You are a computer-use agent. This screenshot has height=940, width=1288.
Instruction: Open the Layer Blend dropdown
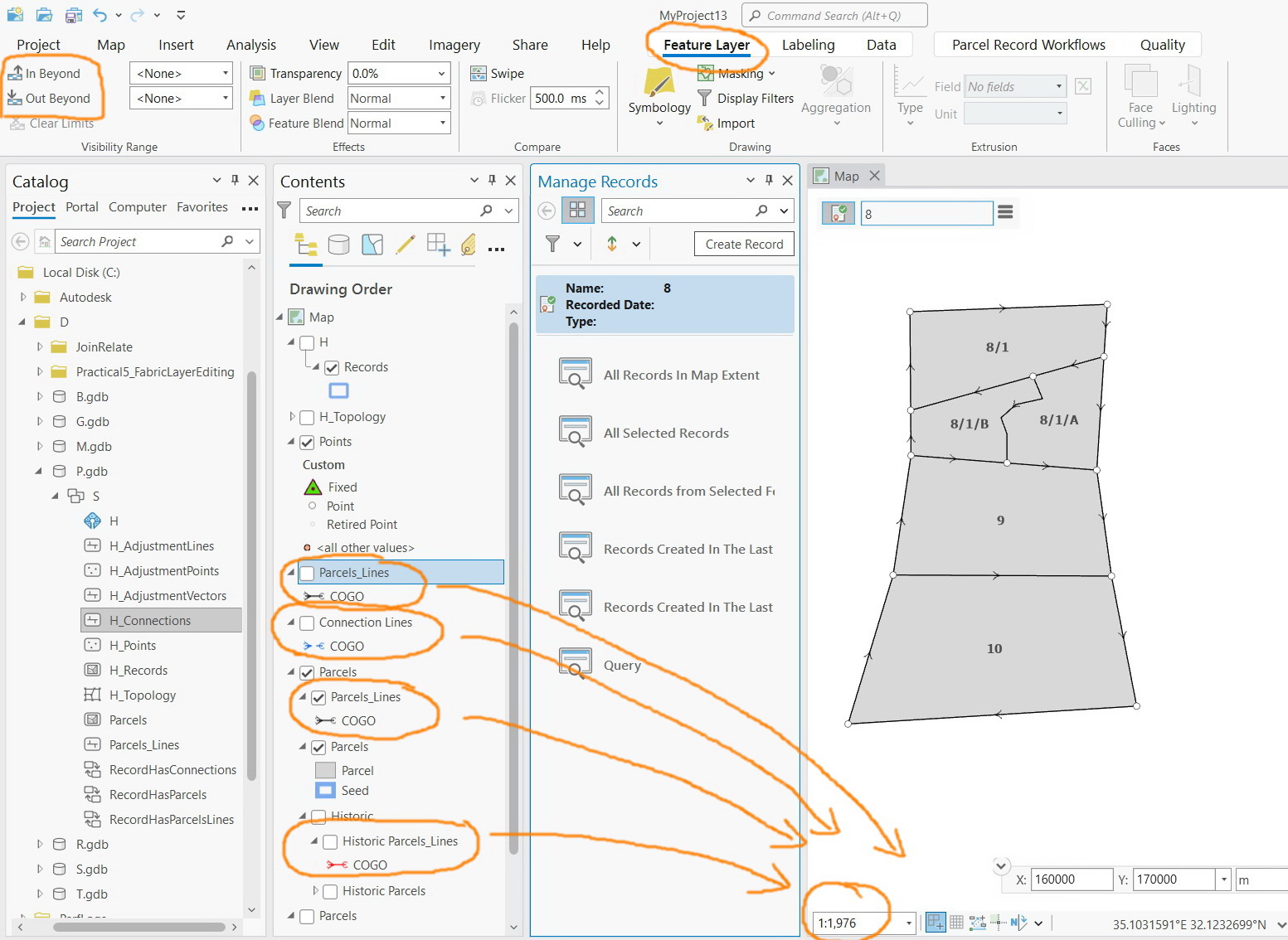[x=398, y=98]
